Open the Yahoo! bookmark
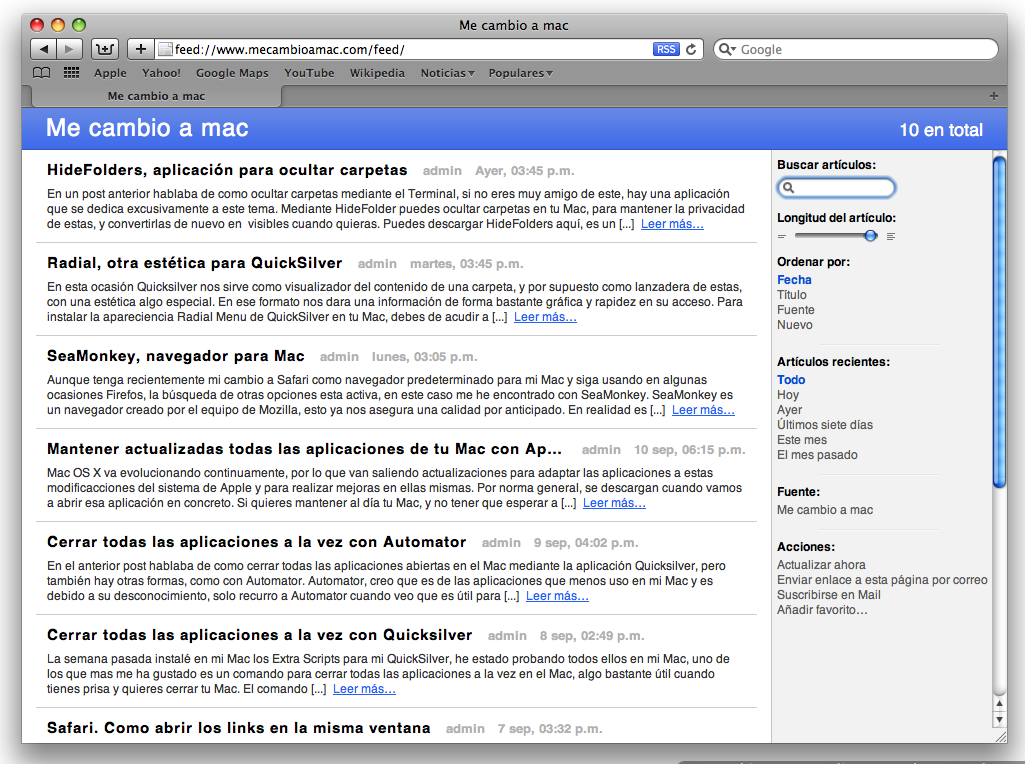Screen dimensions: 1025x764 pyautogui.click(x=161, y=73)
